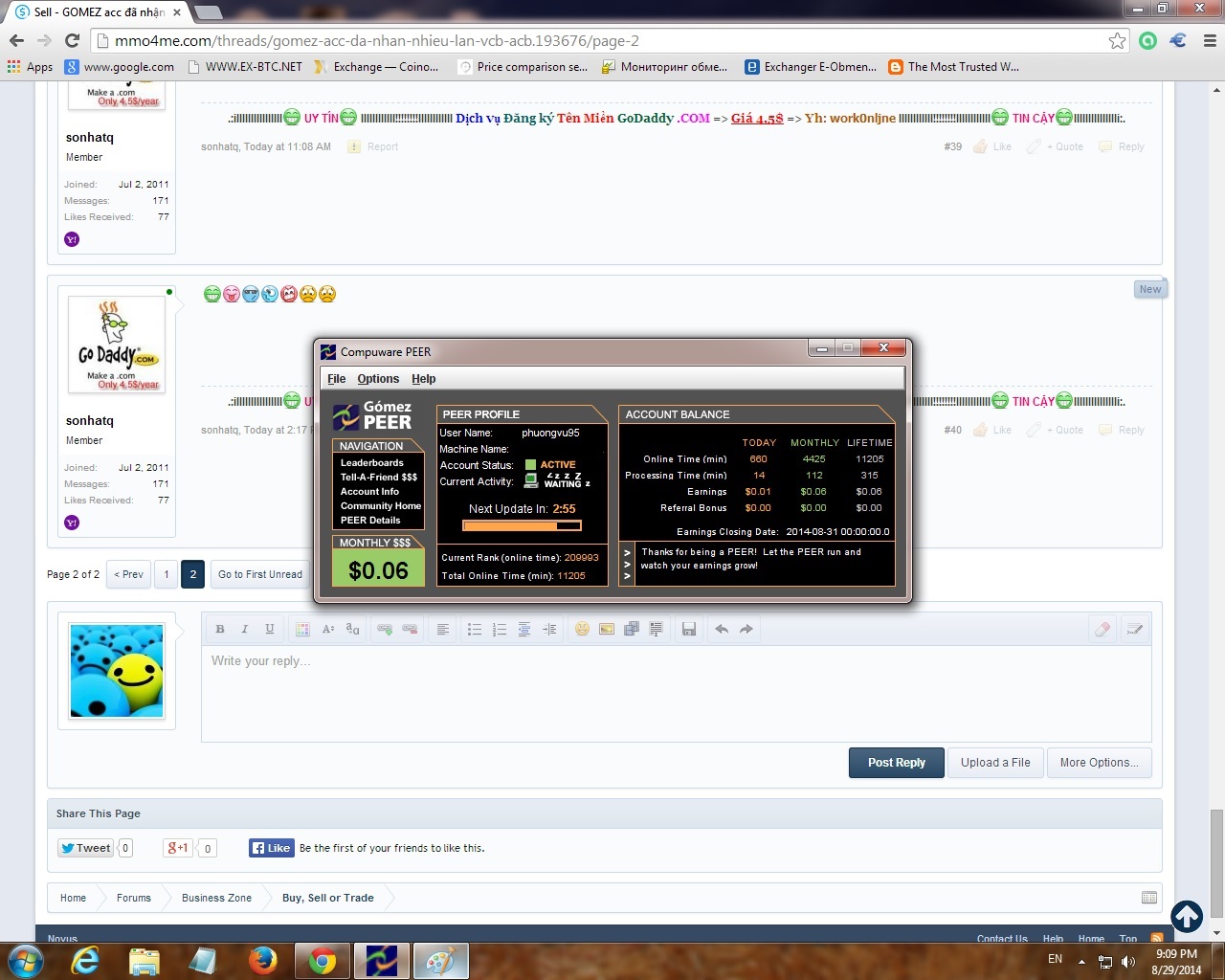This screenshot has width=1225, height=980.
Task: Insert a link in the reply
Action: 385,629
